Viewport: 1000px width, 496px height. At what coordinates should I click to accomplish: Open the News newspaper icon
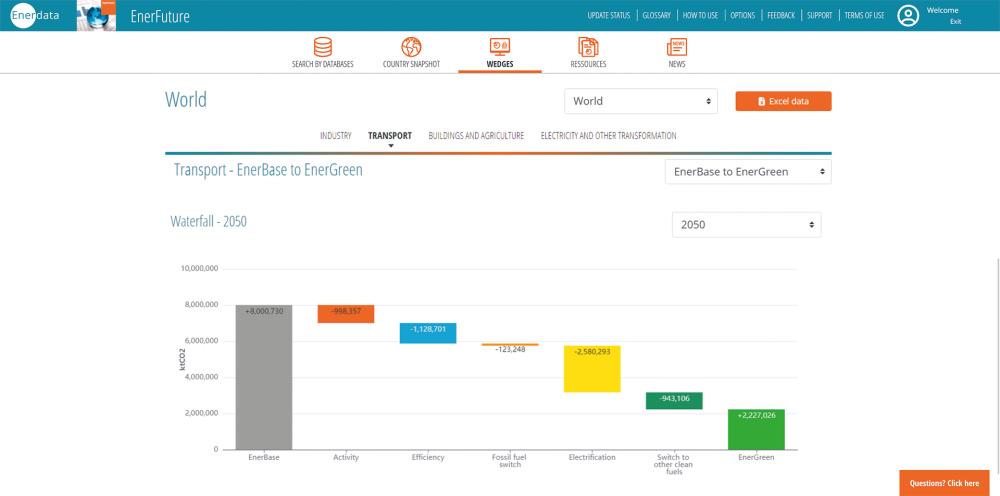[677, 47]
